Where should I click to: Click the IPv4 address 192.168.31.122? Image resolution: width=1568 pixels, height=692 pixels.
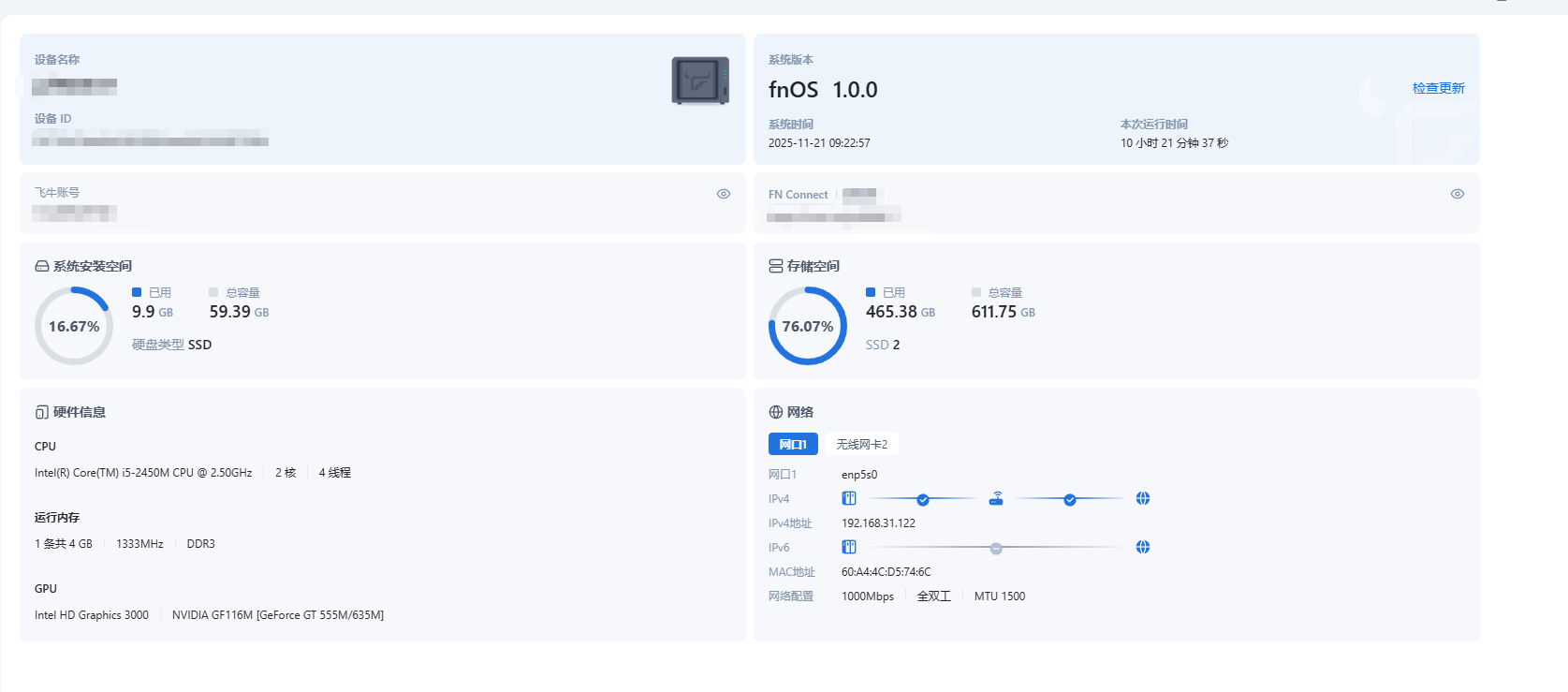coord(878,523)
